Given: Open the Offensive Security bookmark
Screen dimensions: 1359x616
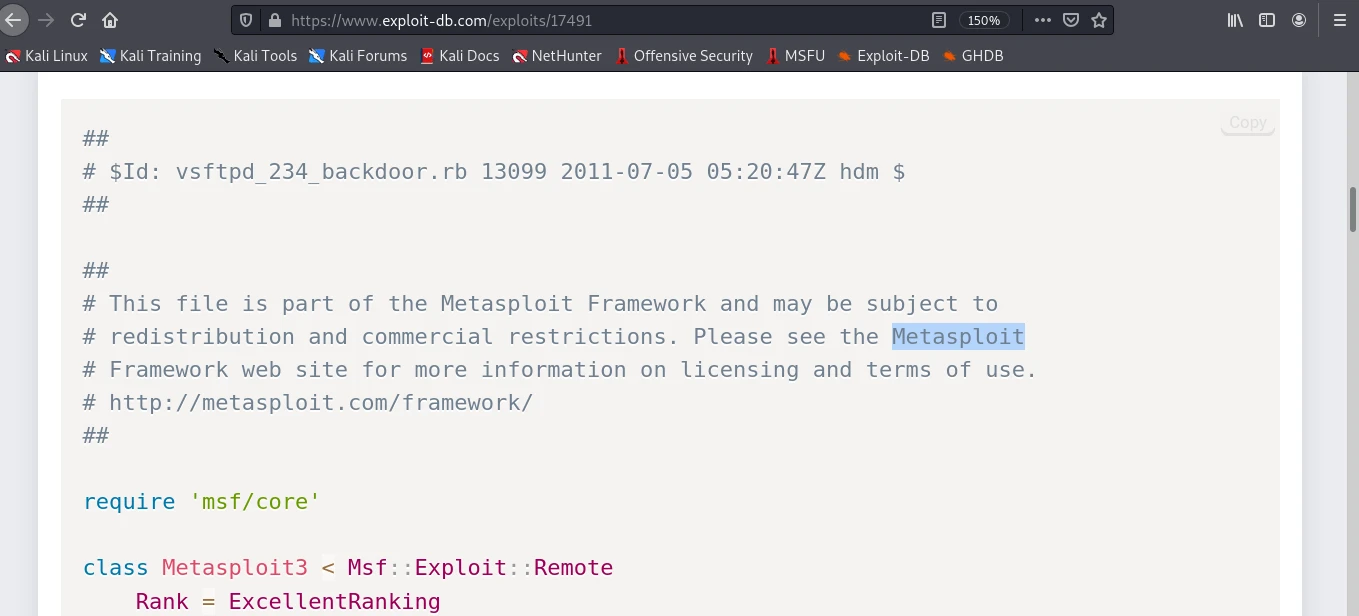Looking at the screenshot, I should (684, 56).
